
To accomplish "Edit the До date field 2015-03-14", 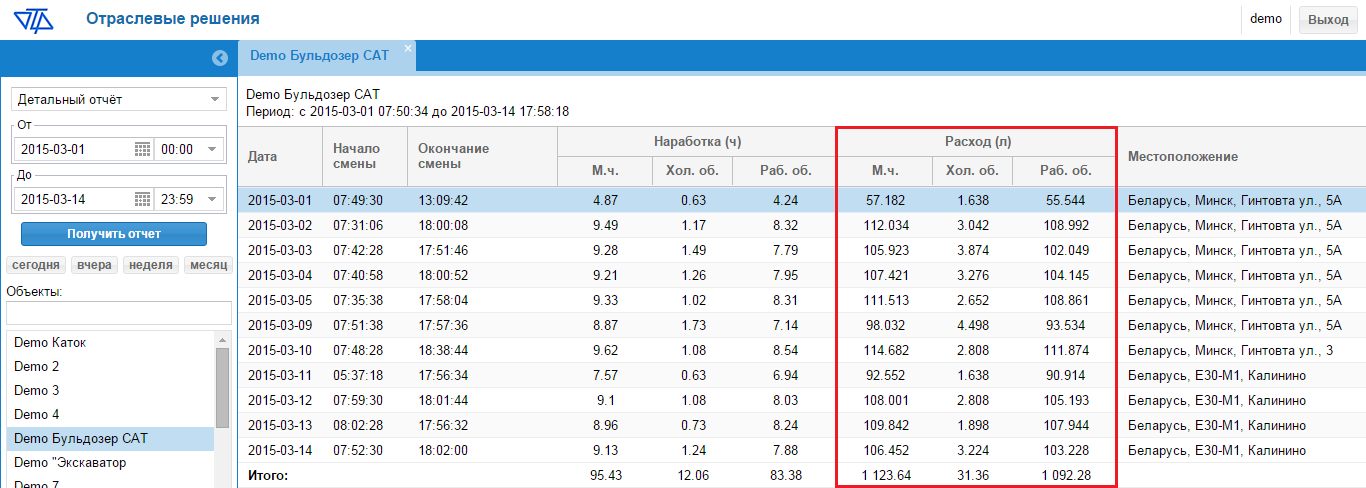I will 73,199.
